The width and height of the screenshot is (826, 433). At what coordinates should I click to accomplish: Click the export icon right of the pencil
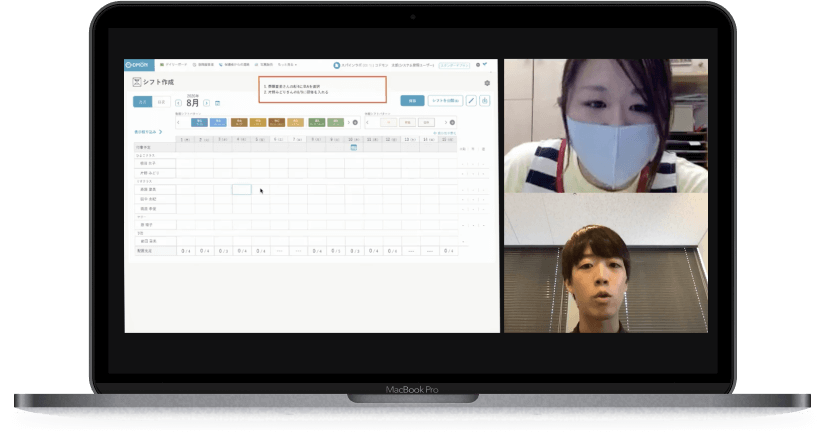[485, 101]
